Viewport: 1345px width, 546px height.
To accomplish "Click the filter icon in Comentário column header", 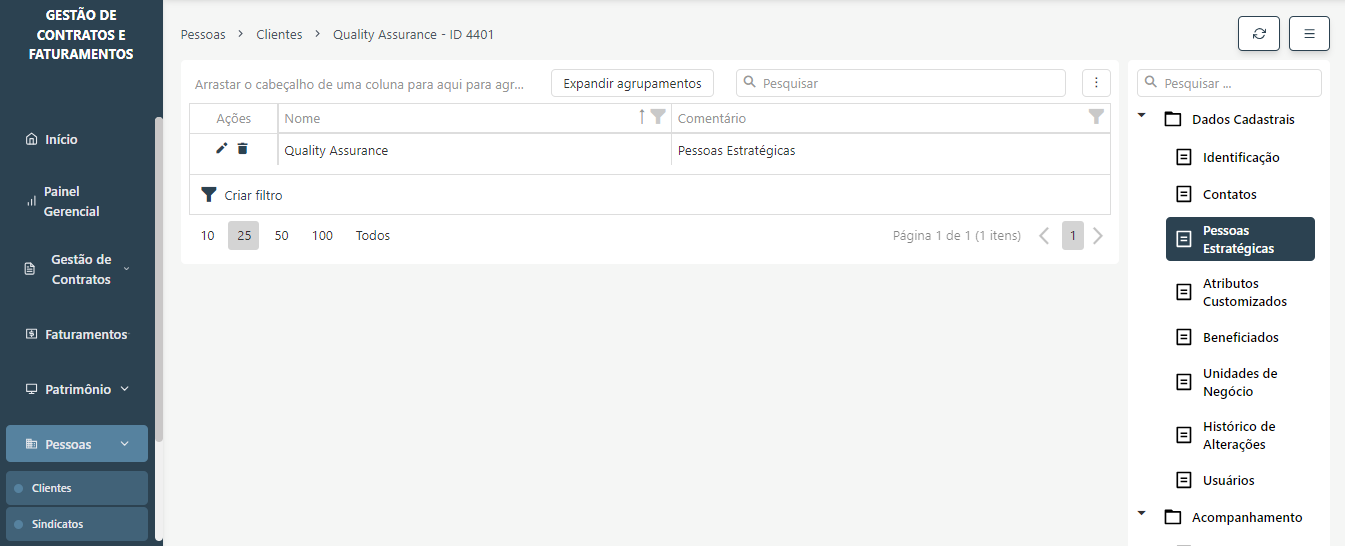I will tap(1096, 117).
